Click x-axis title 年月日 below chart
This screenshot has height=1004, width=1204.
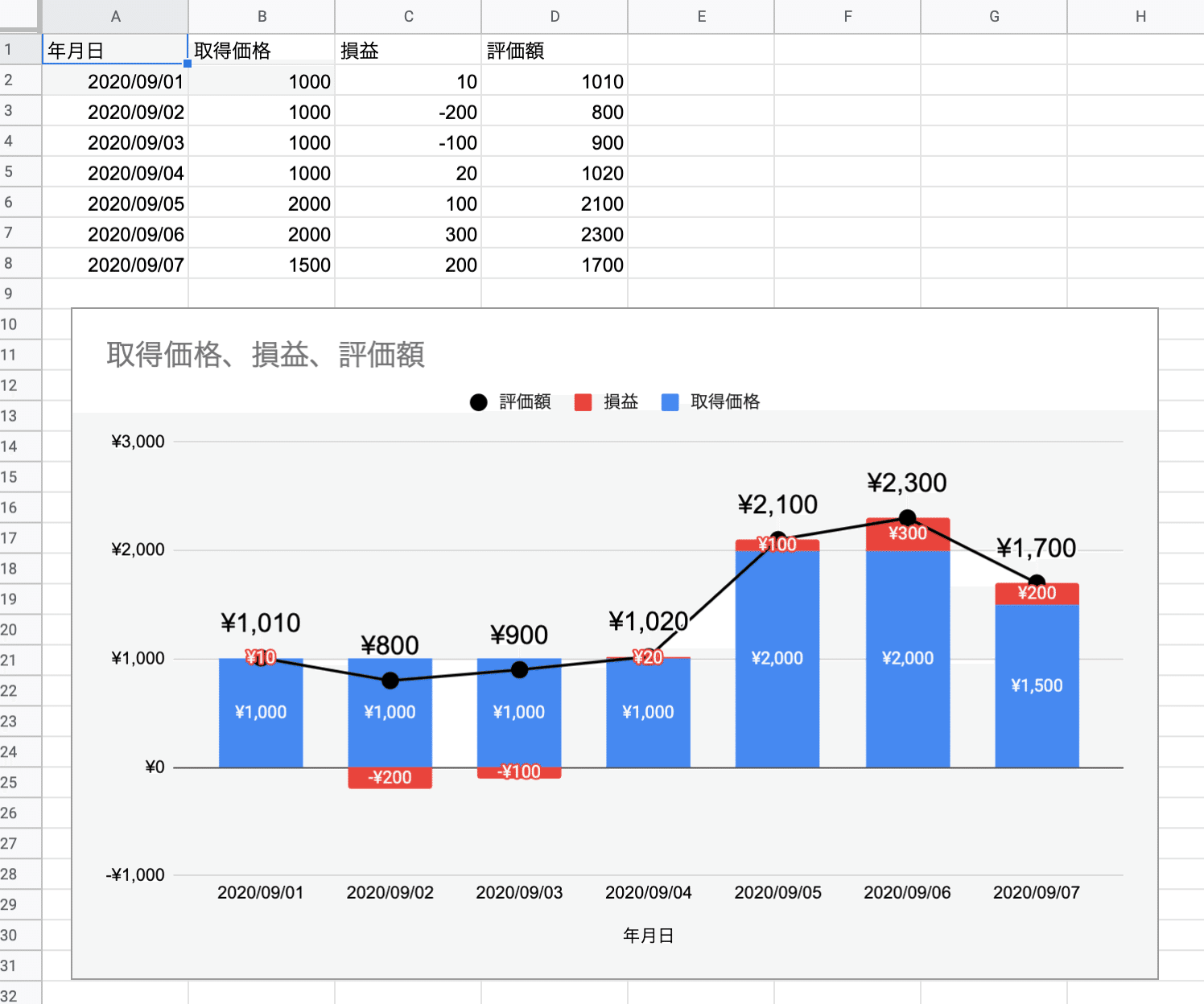[x=649, y=936]
